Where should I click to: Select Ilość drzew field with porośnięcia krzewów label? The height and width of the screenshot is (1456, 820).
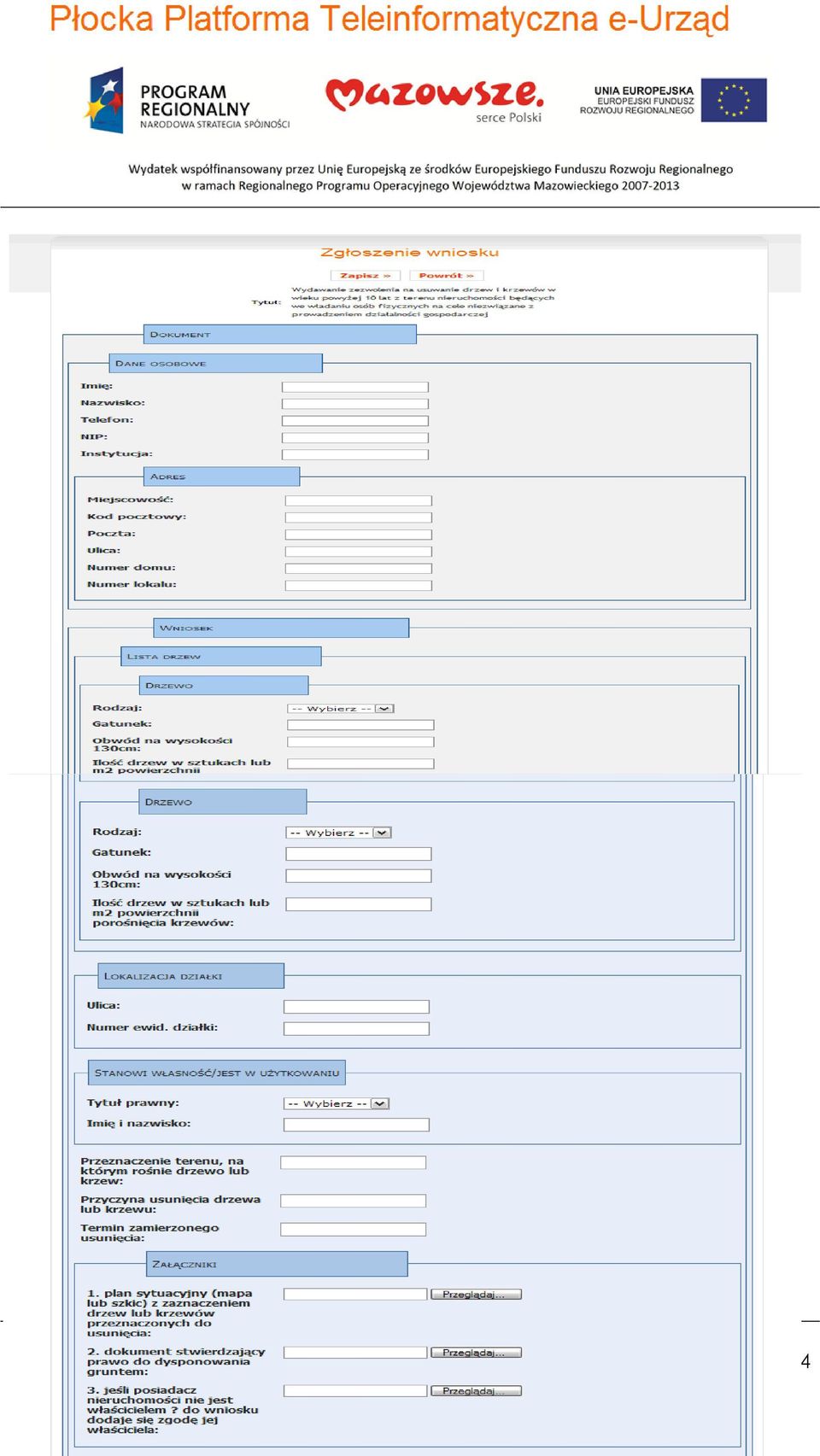tap(359, 904)
